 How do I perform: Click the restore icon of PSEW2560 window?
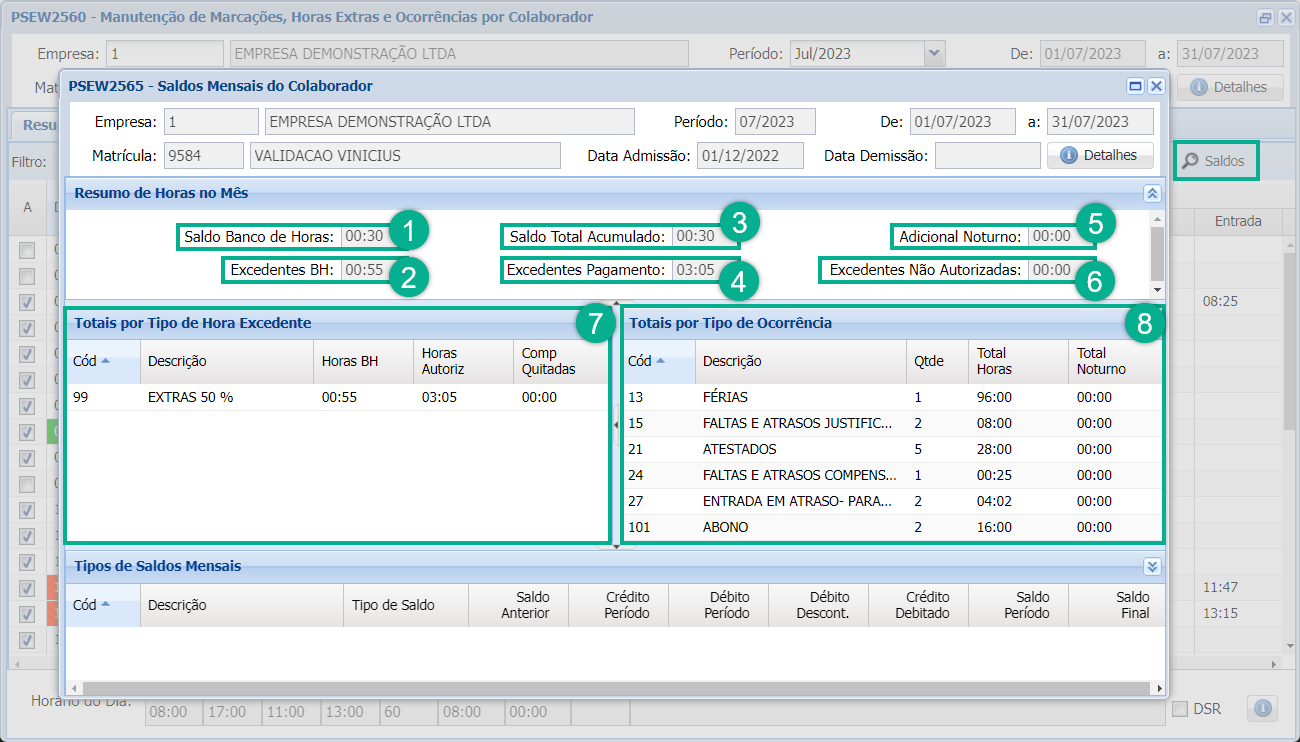(1265, 18)
